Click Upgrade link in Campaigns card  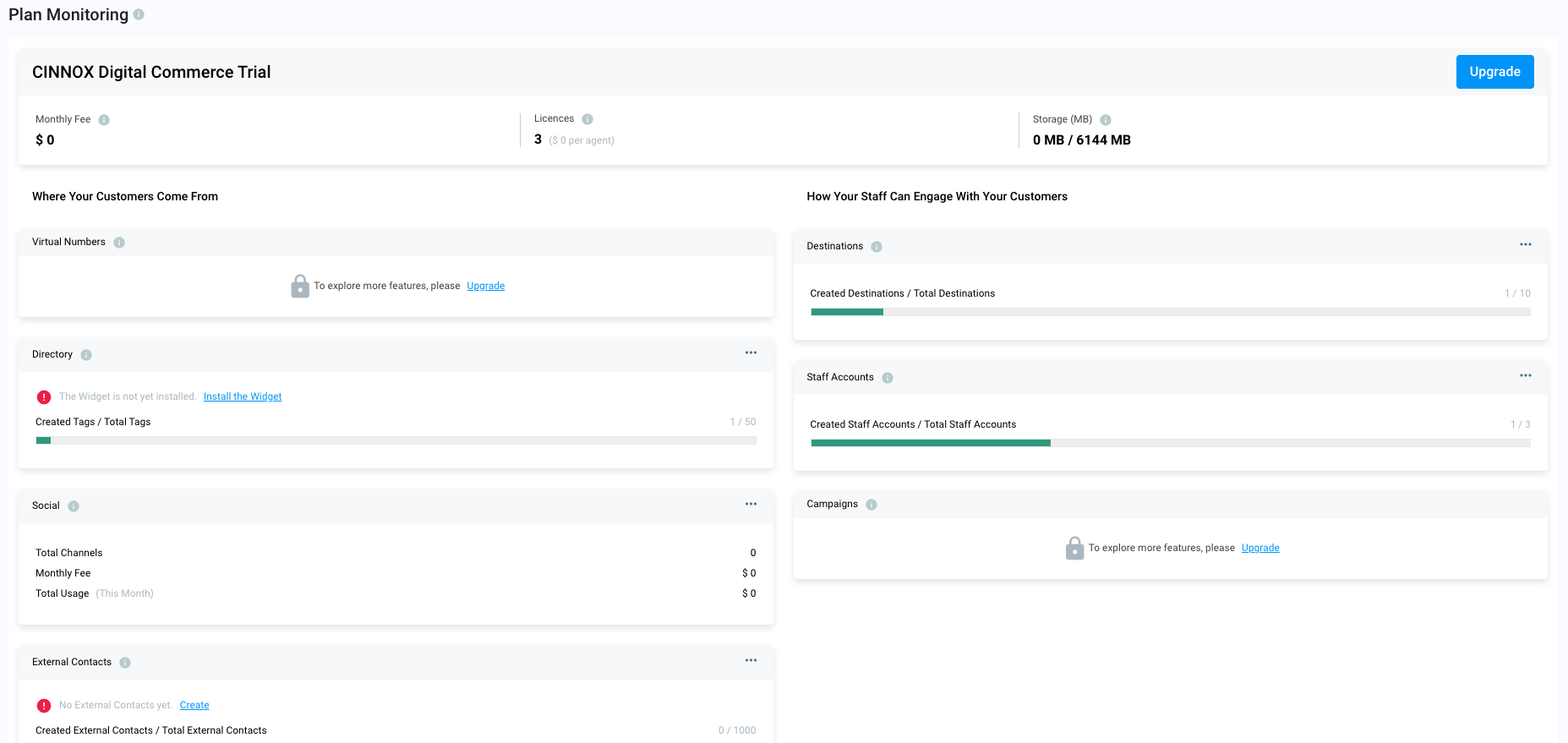[x=1260, y=548]
